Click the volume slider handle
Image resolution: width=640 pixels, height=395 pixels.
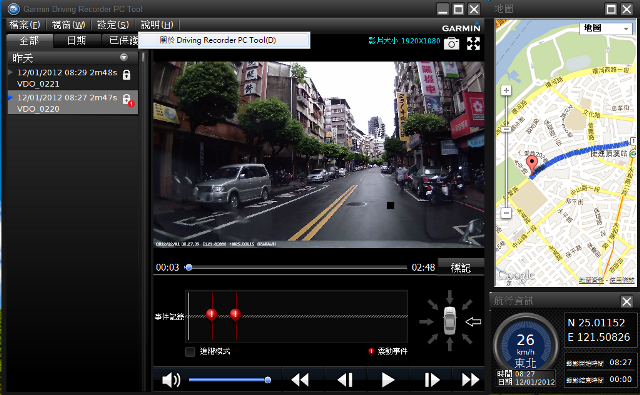pyautogui.click(x=268, y=380)
